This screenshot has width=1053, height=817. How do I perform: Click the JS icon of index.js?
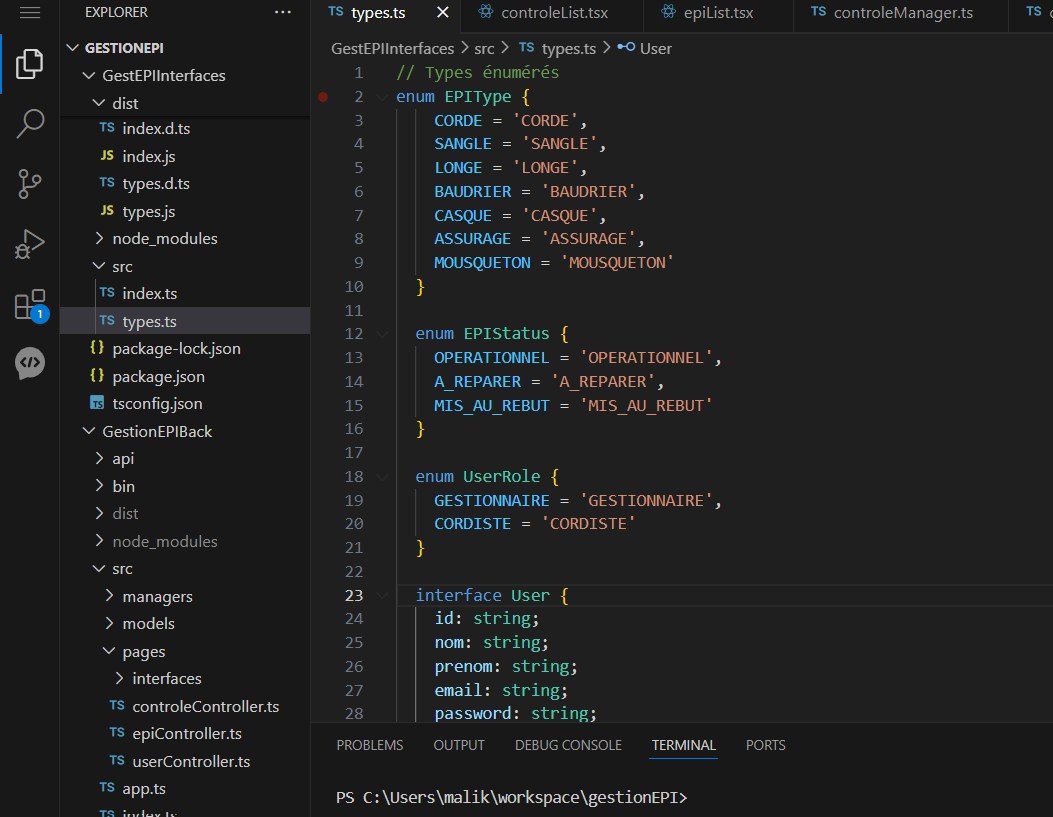(107, 155)
